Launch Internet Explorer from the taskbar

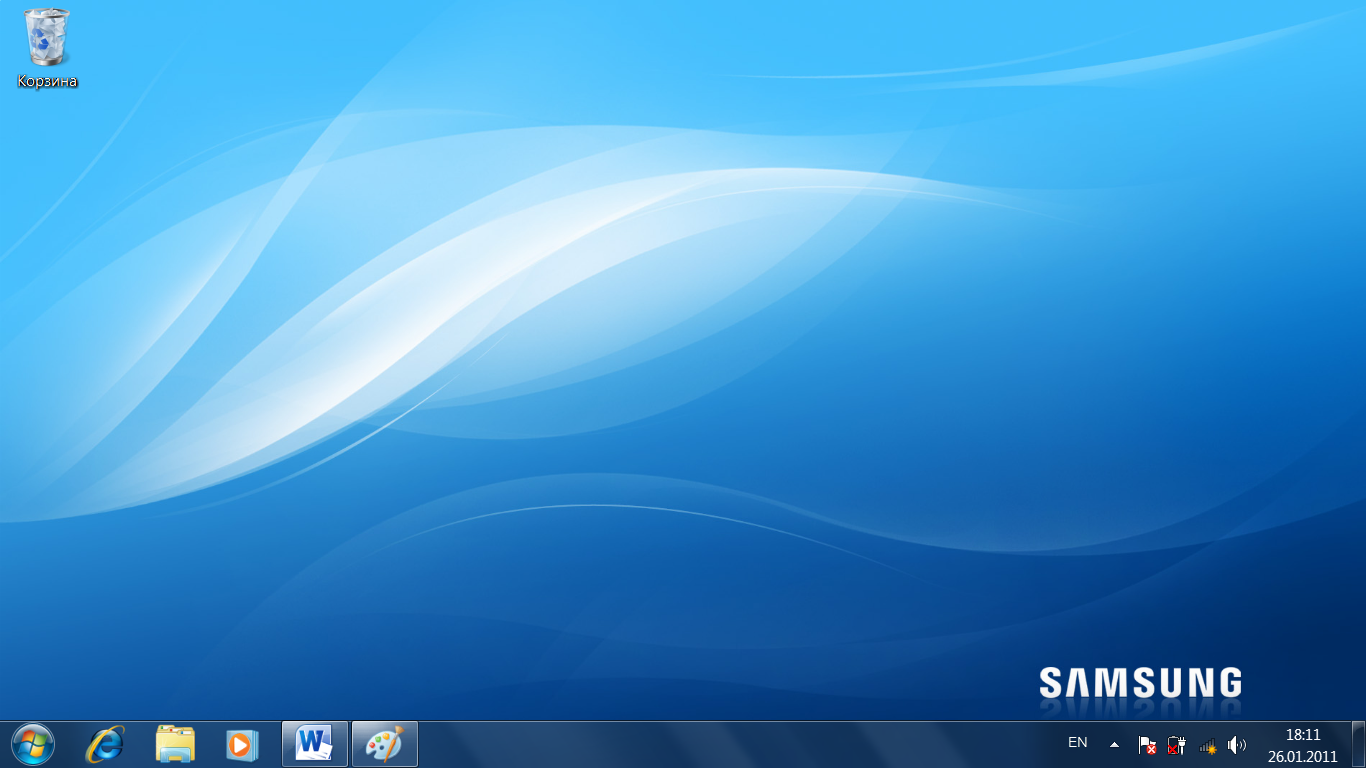[x=106, y=744]
